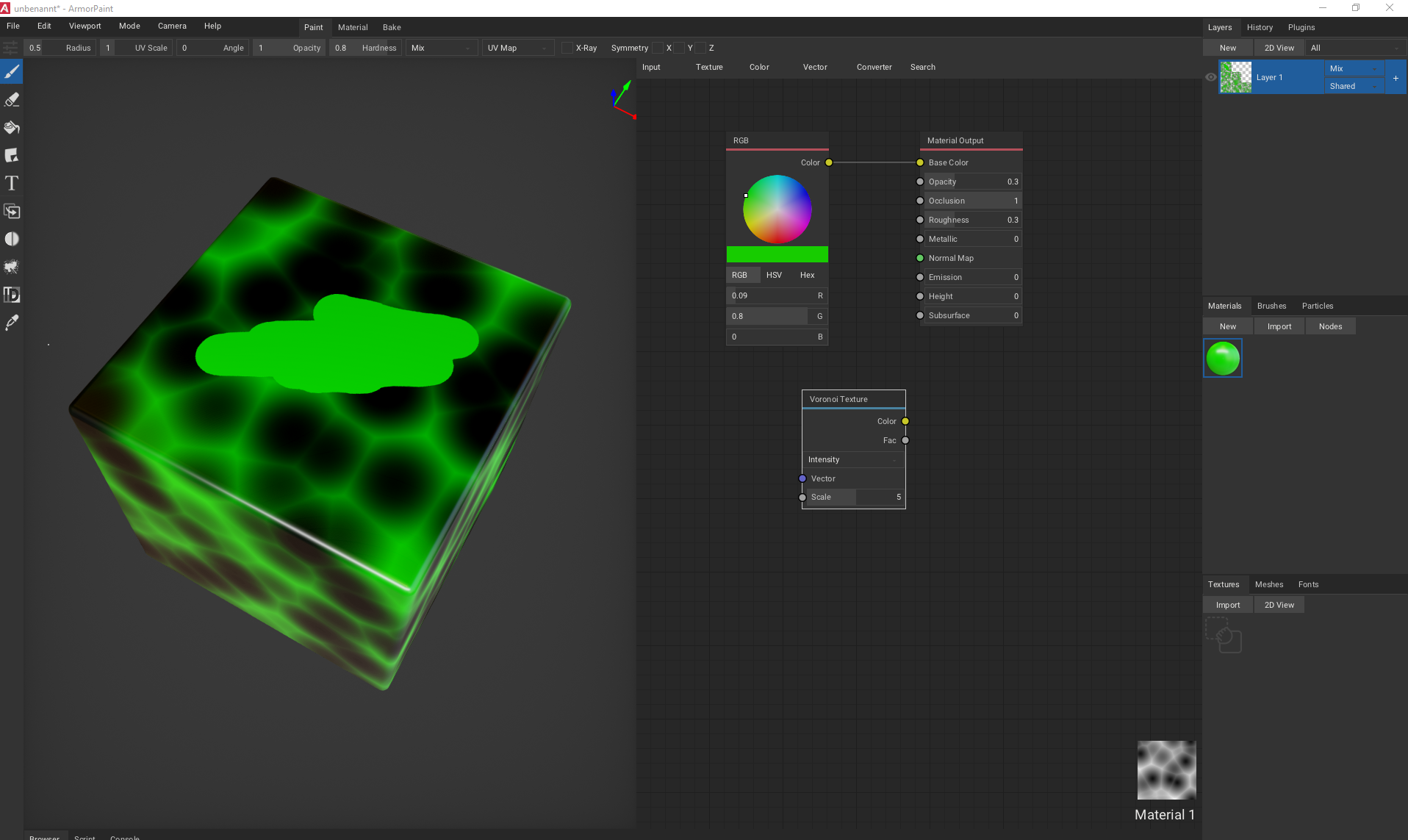
Task: Open the UV Map dropdown
Action: pyautogui.click(x=518, y=49)
